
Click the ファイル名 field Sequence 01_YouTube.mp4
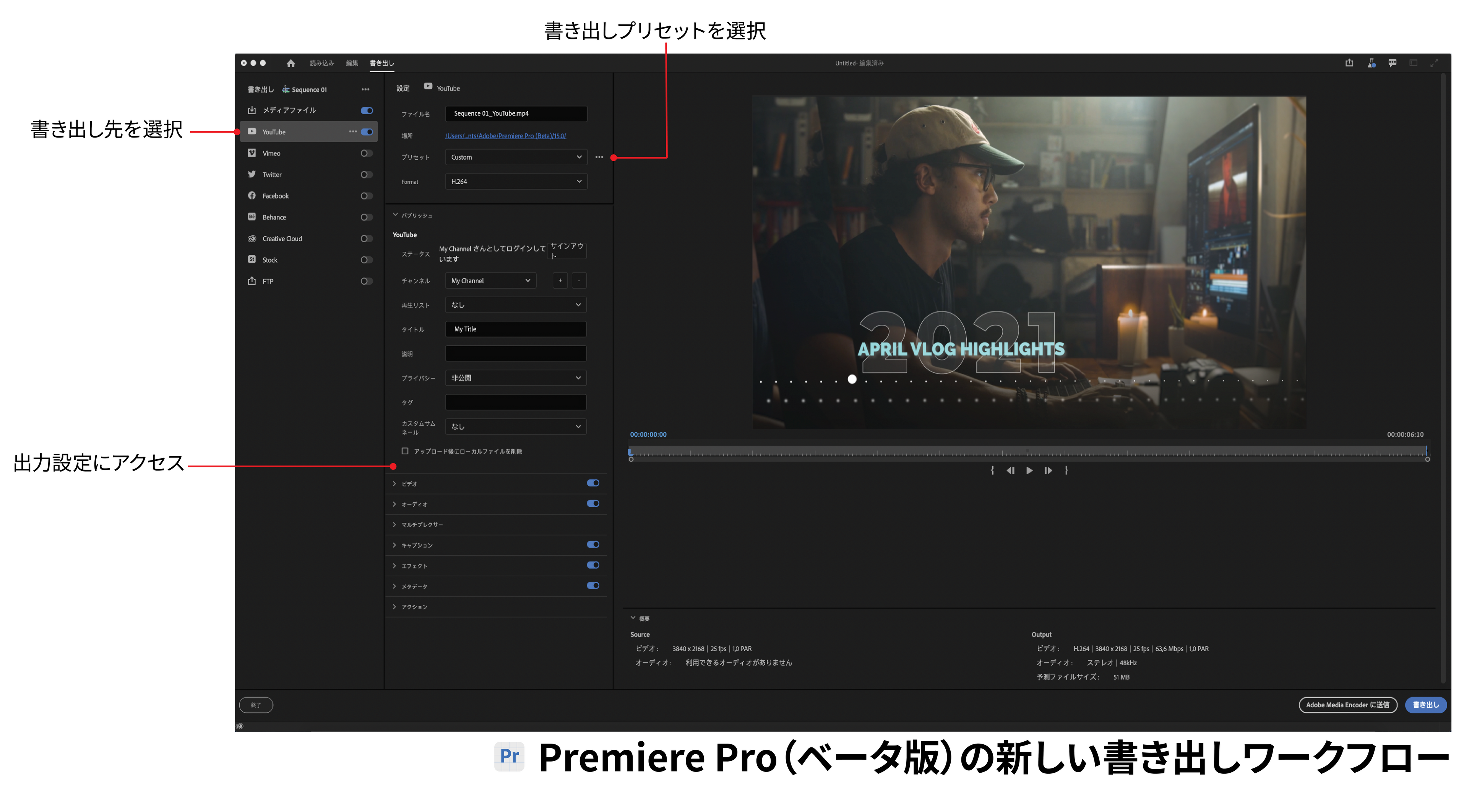516,113
